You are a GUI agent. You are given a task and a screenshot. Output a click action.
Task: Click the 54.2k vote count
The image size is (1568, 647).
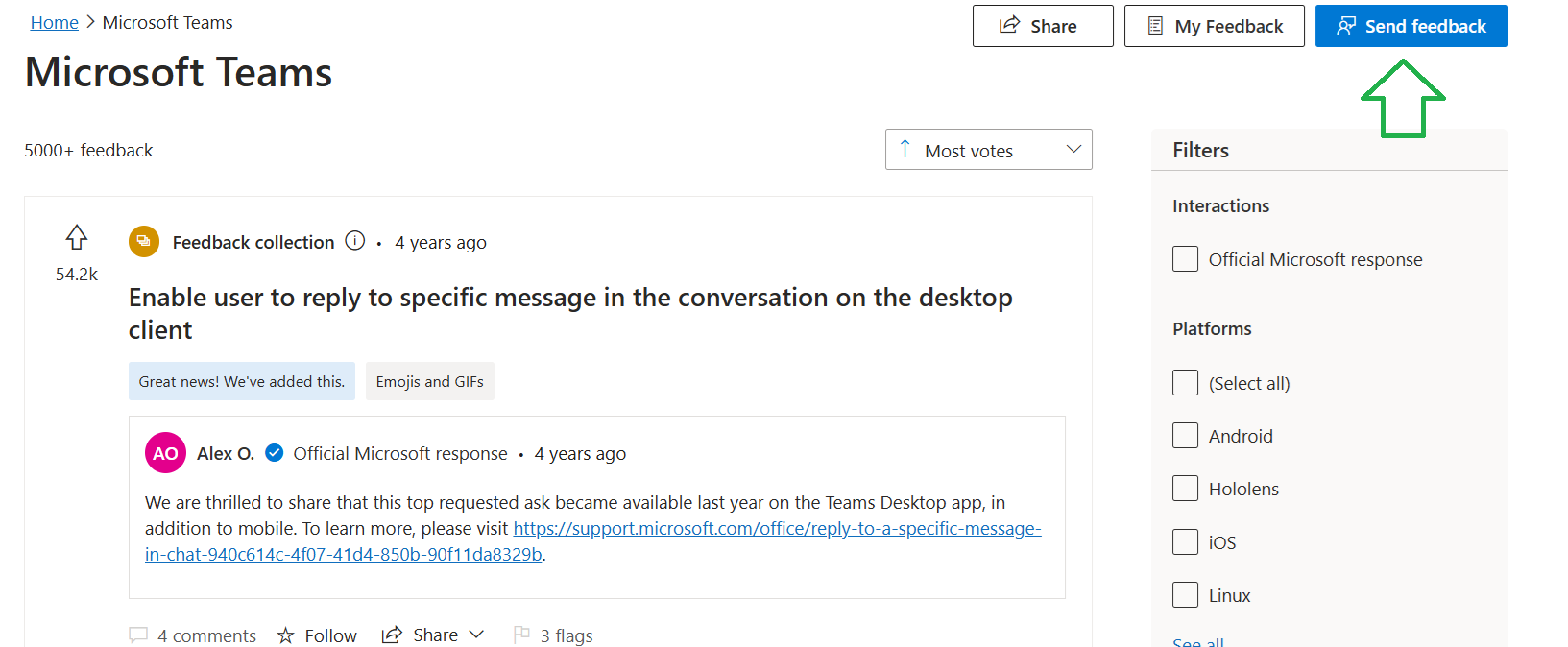77,275
